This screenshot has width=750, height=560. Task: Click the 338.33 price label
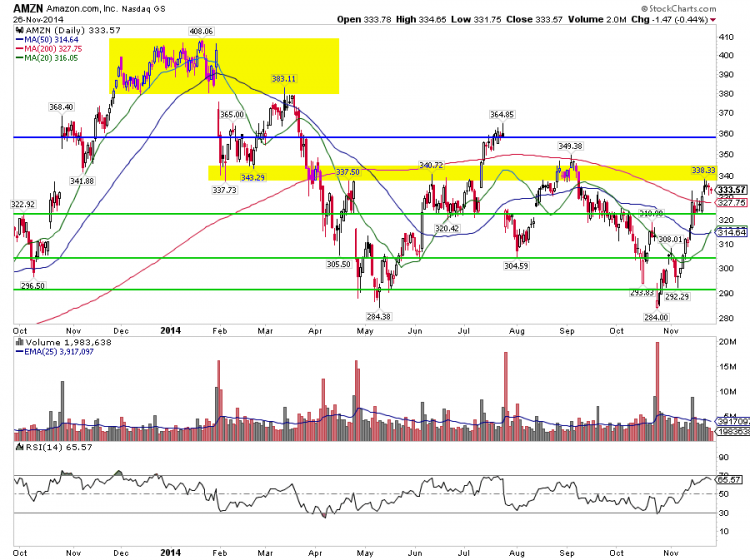(704, 171)
